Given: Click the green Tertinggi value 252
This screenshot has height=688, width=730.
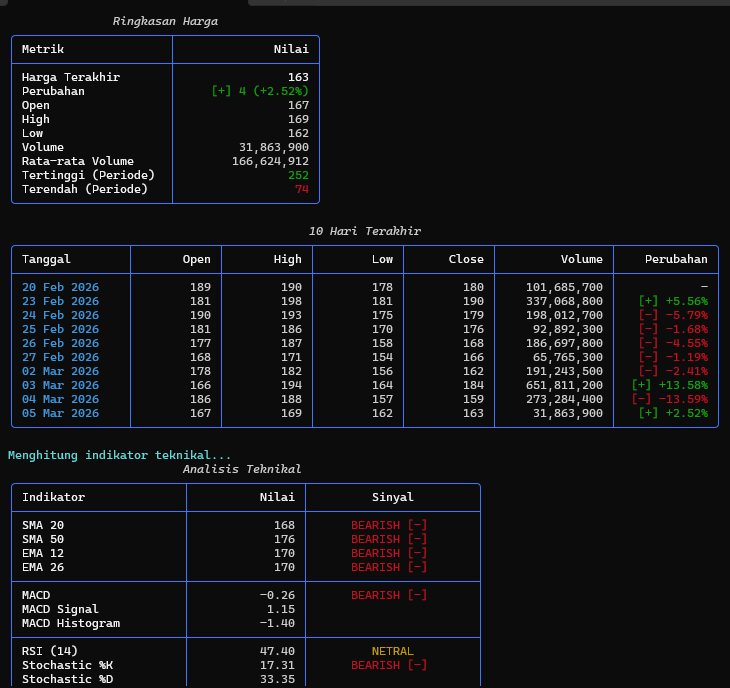Looking at the screenshot, I should (x=298, y=175).
